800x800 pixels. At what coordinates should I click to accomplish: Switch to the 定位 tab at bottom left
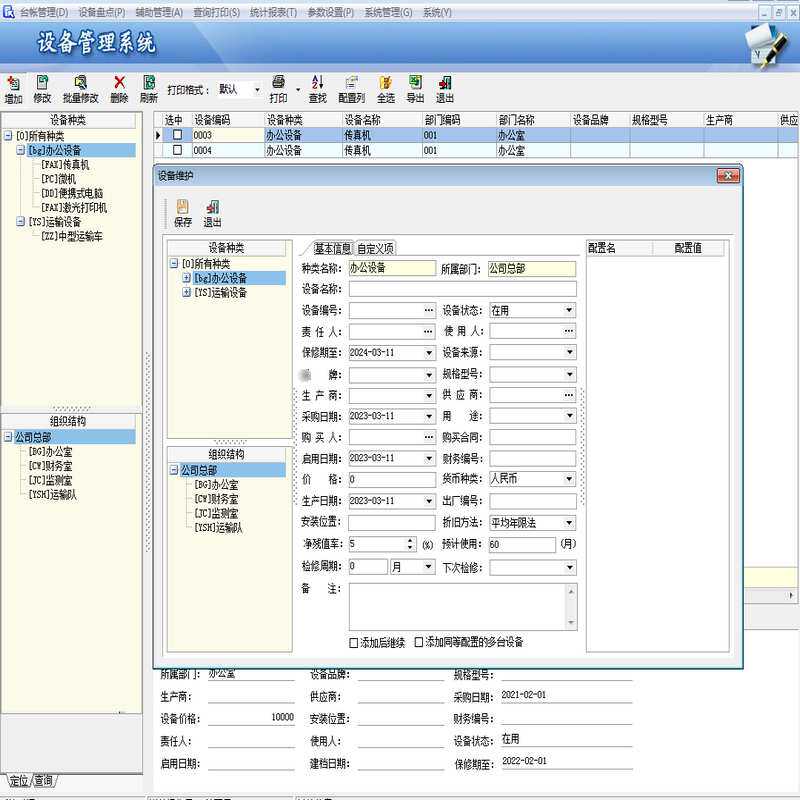(19, 781)
